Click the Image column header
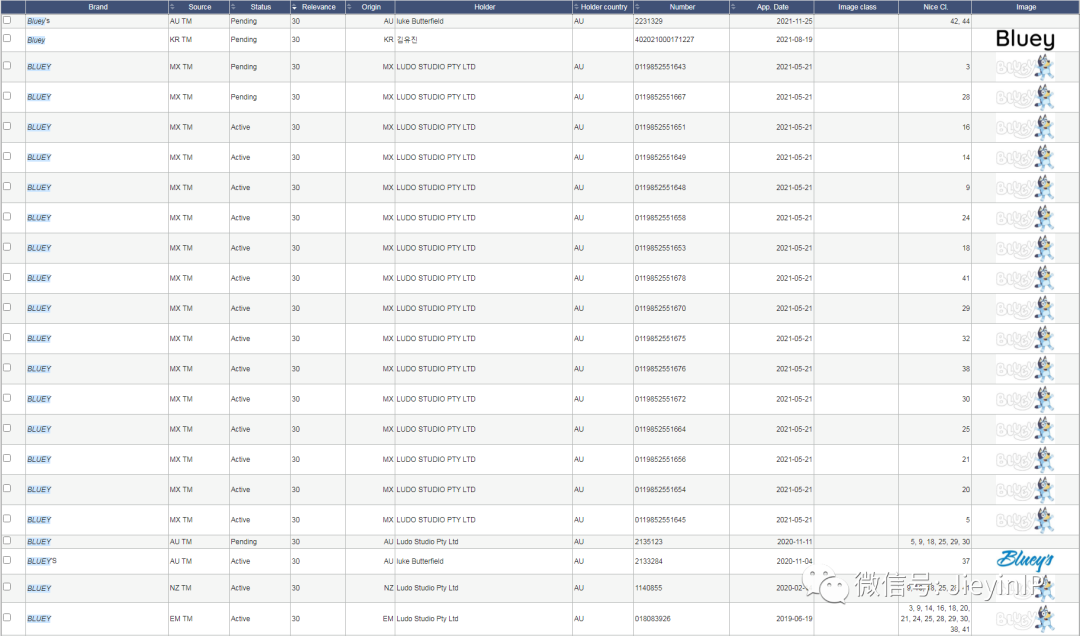The width and height of the screenshot is (1080, 636). [x=1026, y=7]
